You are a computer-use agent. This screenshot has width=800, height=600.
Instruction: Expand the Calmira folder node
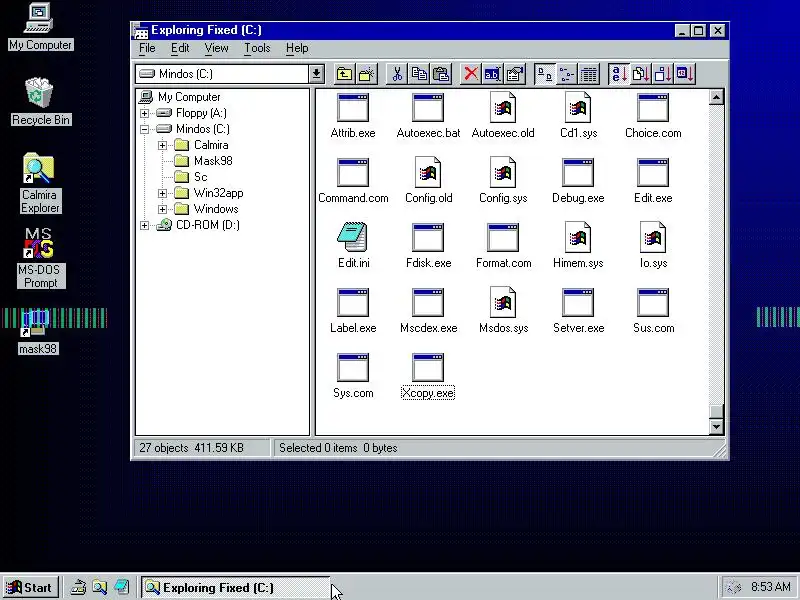click(x=162, y=145)
